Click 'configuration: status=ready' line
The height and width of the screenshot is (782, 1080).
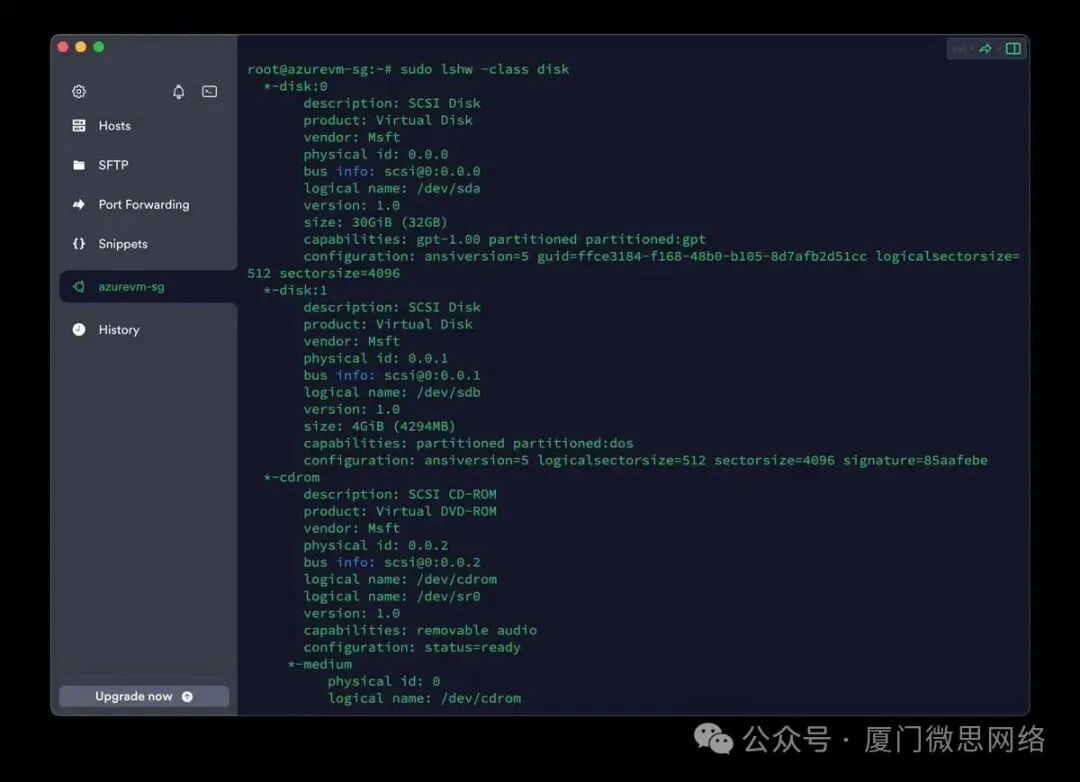(412, 647)
